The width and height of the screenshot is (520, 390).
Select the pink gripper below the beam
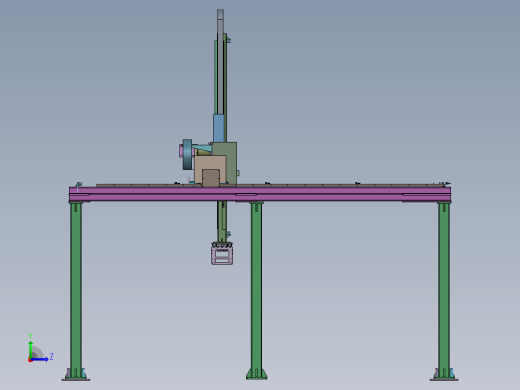pyautogui.click(x=222, y=254)
